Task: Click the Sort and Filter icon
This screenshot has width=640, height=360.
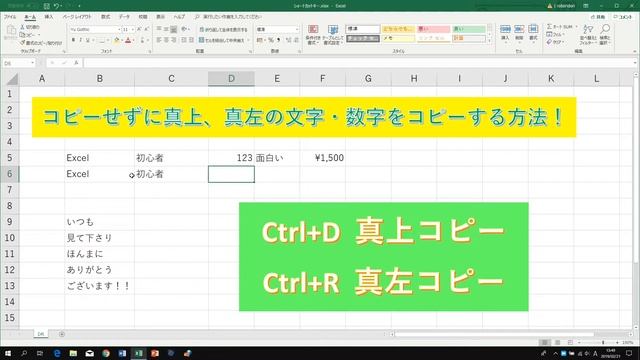Action: click(588, 29)
